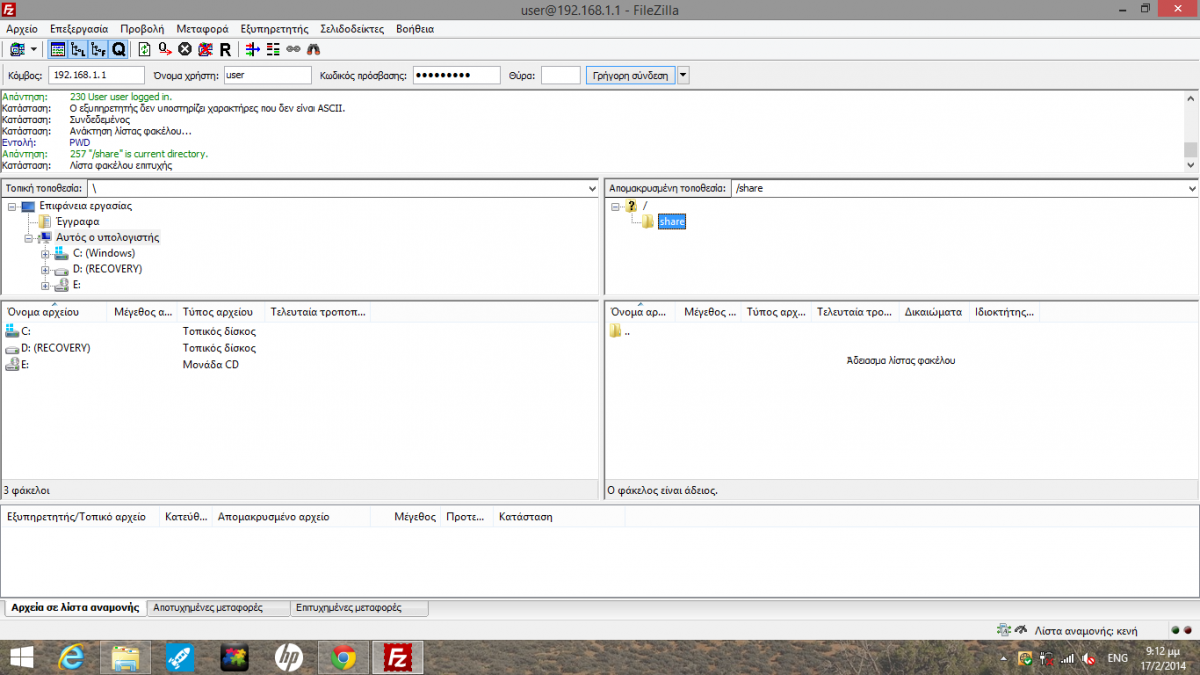
Task: Switch to Αρχεία σε λίστα αναμονής tab
Action: 75,607
